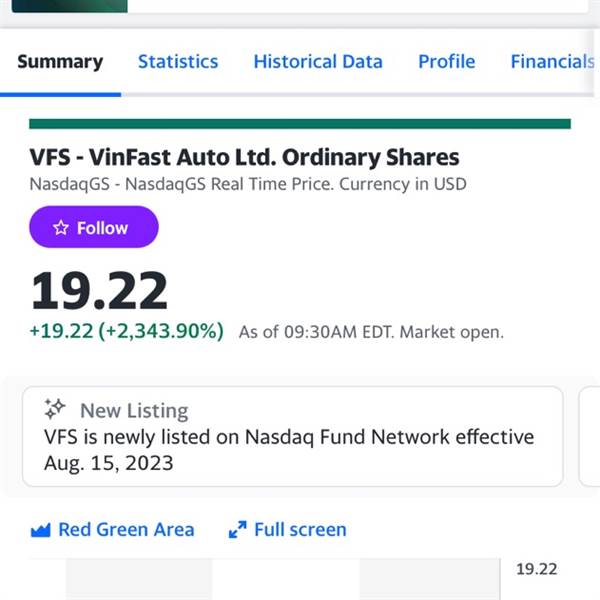Click the dark banner thumbnail at top
The image size is (600, 600).
(70, 6)
